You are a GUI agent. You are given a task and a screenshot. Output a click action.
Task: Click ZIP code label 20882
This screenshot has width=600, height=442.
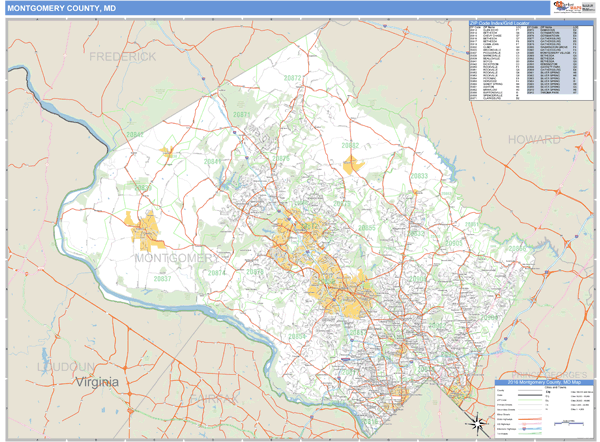tap(350, 145)
